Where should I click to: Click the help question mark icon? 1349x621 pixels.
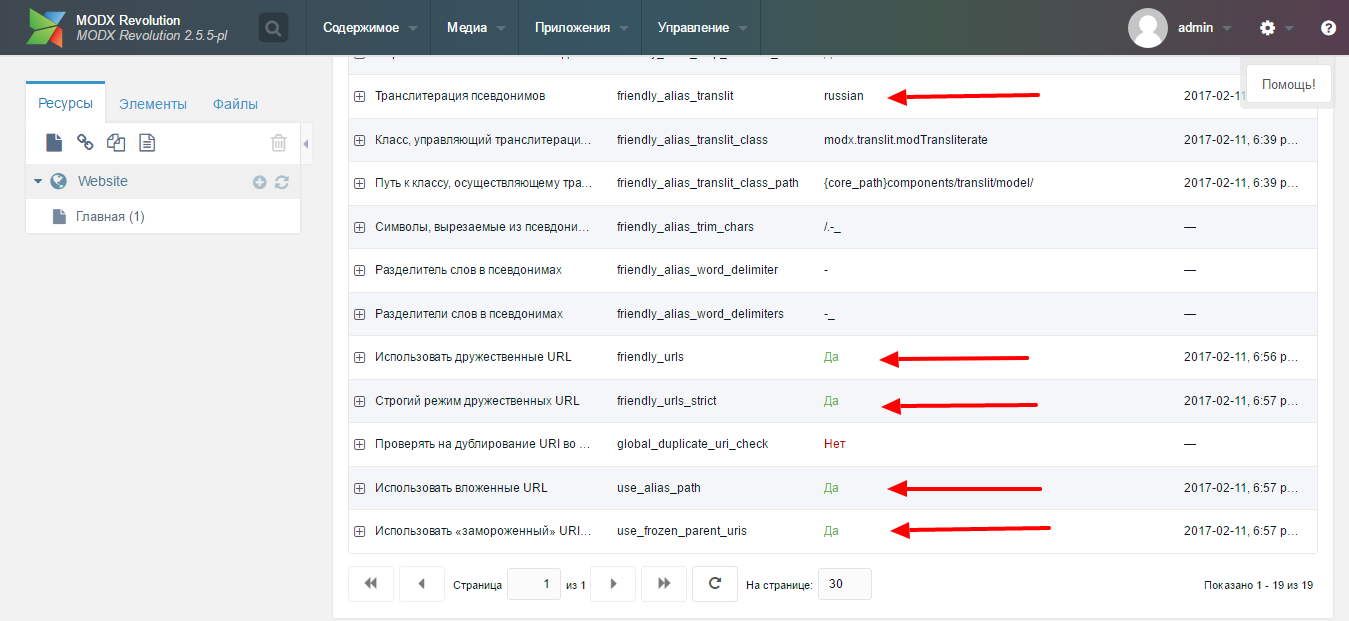1328,28
